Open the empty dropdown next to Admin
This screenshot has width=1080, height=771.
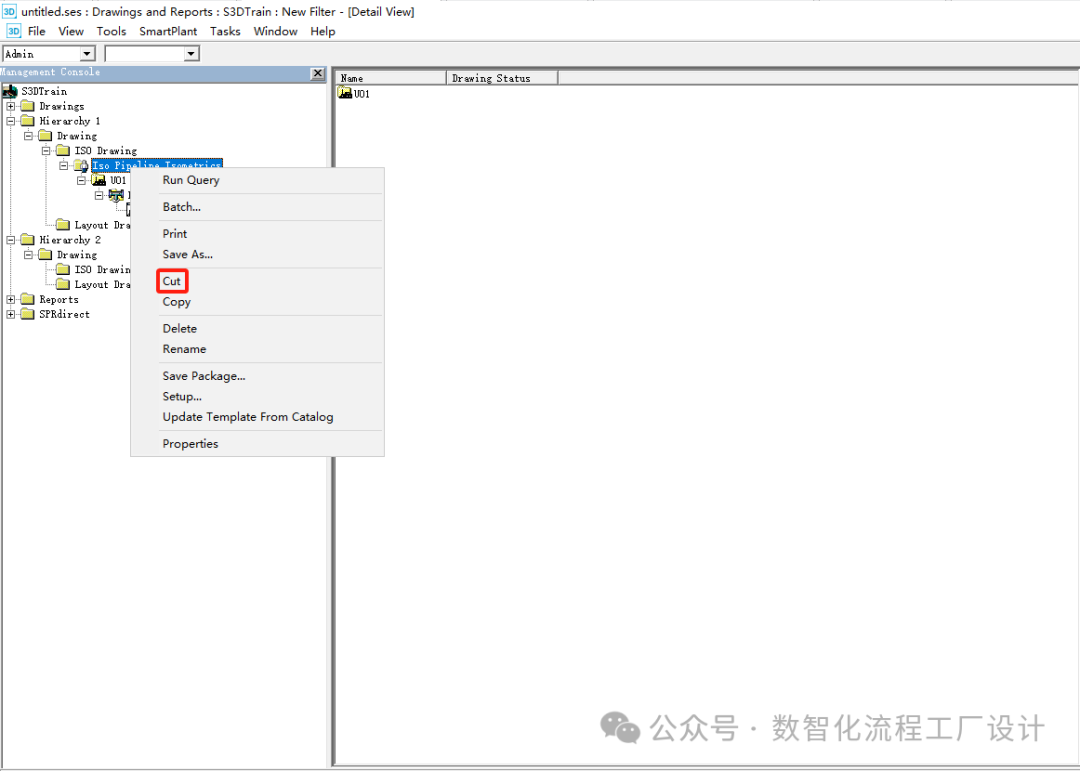[191, 54]
